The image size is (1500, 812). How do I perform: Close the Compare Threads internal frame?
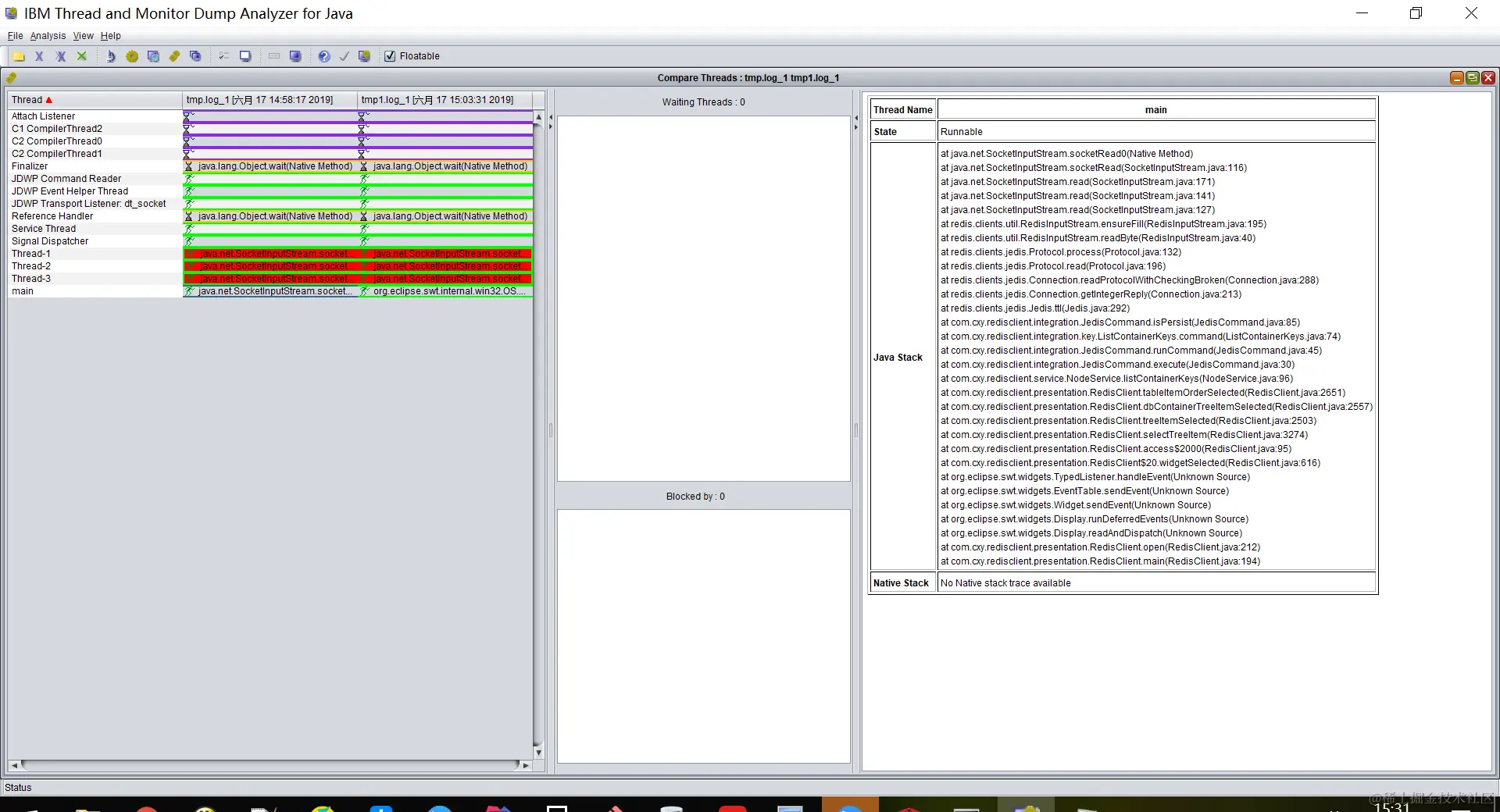1488,77
